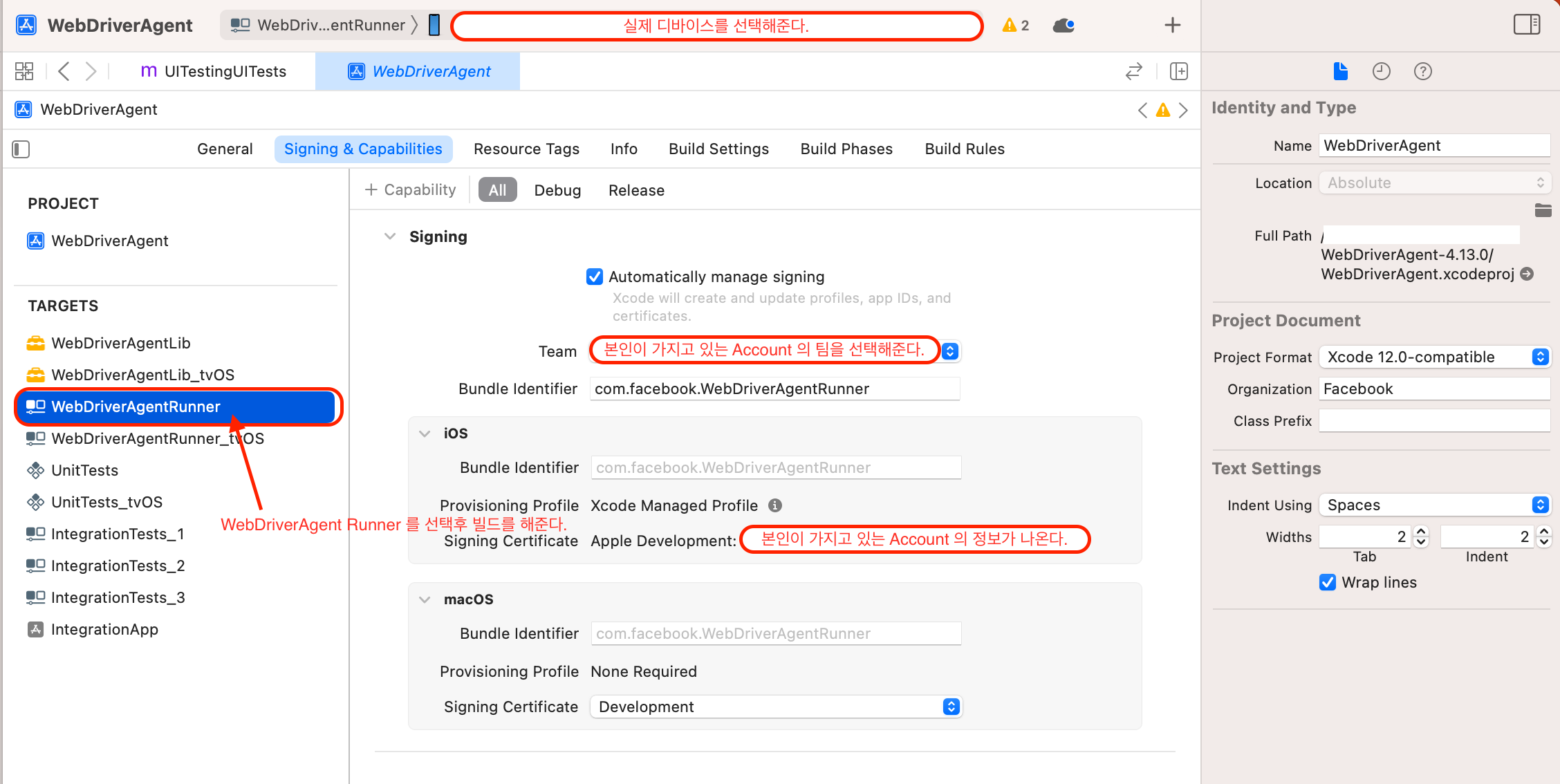Open the Indent Using dropdown
This screenshot has width=1560, height=784.
pos(1435,505)
